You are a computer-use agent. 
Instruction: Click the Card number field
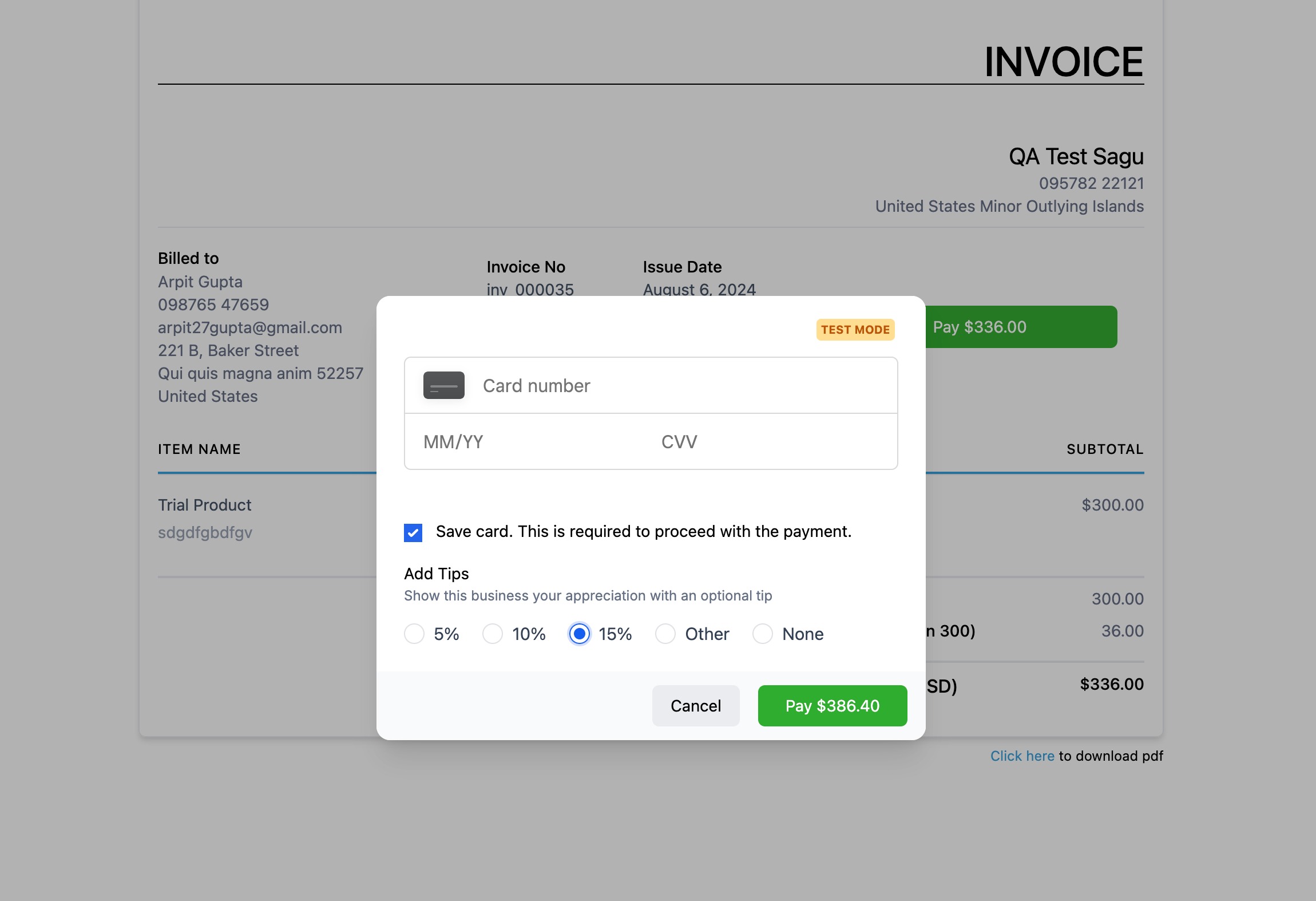[651, 385]
